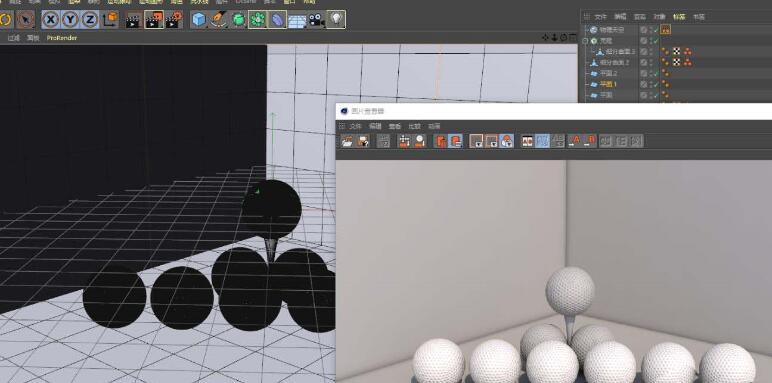This screenshot has height=383, width=772.
Task: Set render as B in Picture Viewer
Action: [589, 141]
